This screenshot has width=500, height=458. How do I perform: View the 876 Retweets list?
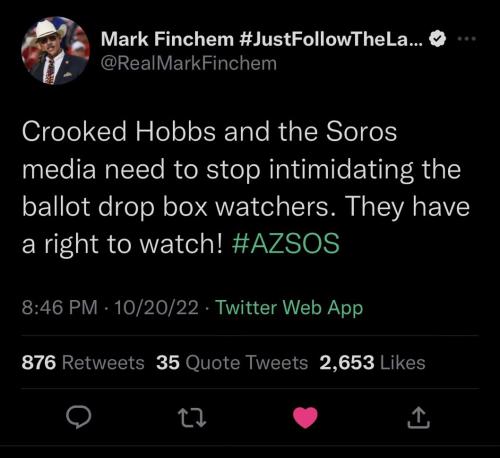point(83,362)
